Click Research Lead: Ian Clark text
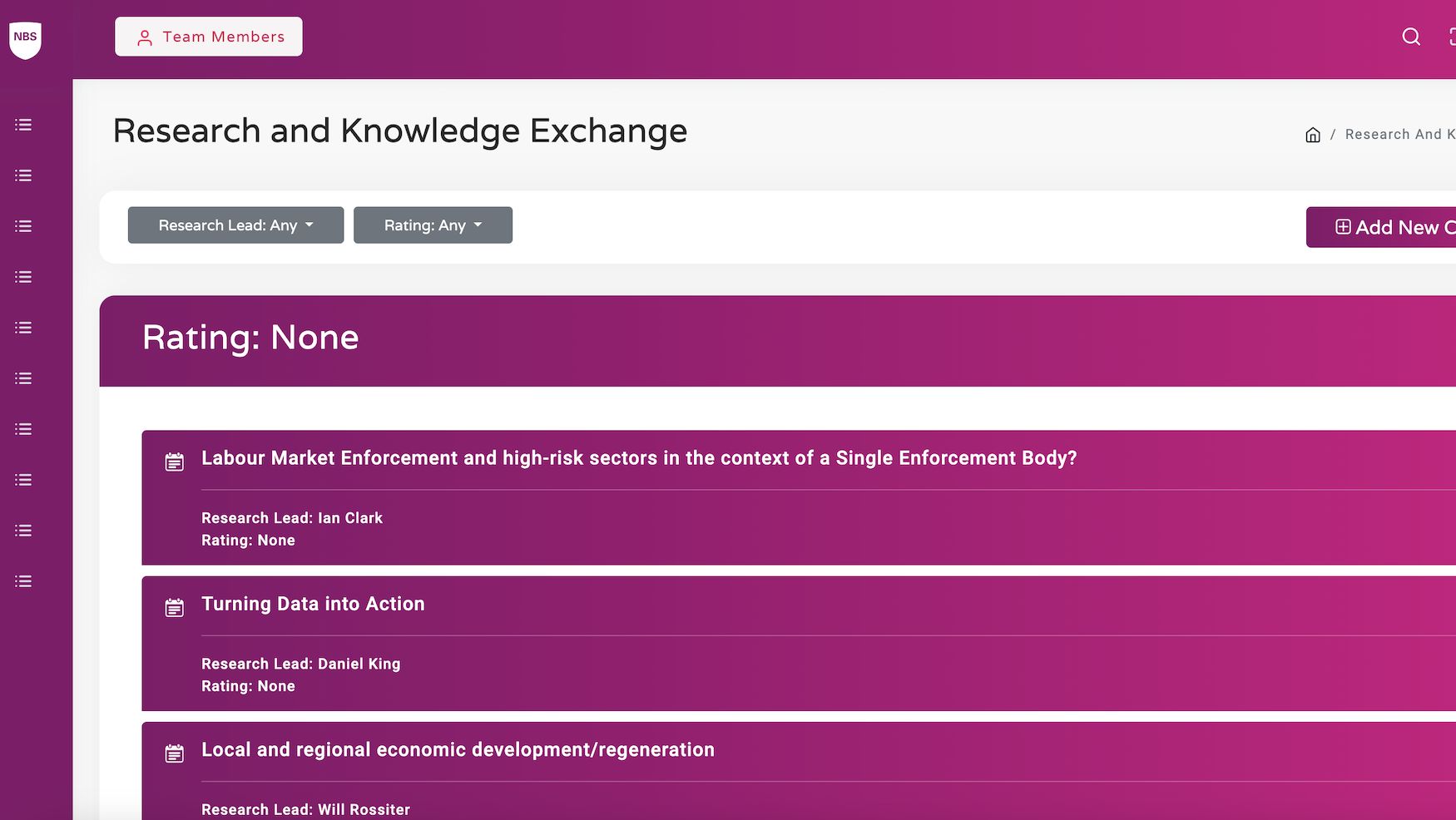This screenshot has height=820, width=1456. (x=292, y=518)
